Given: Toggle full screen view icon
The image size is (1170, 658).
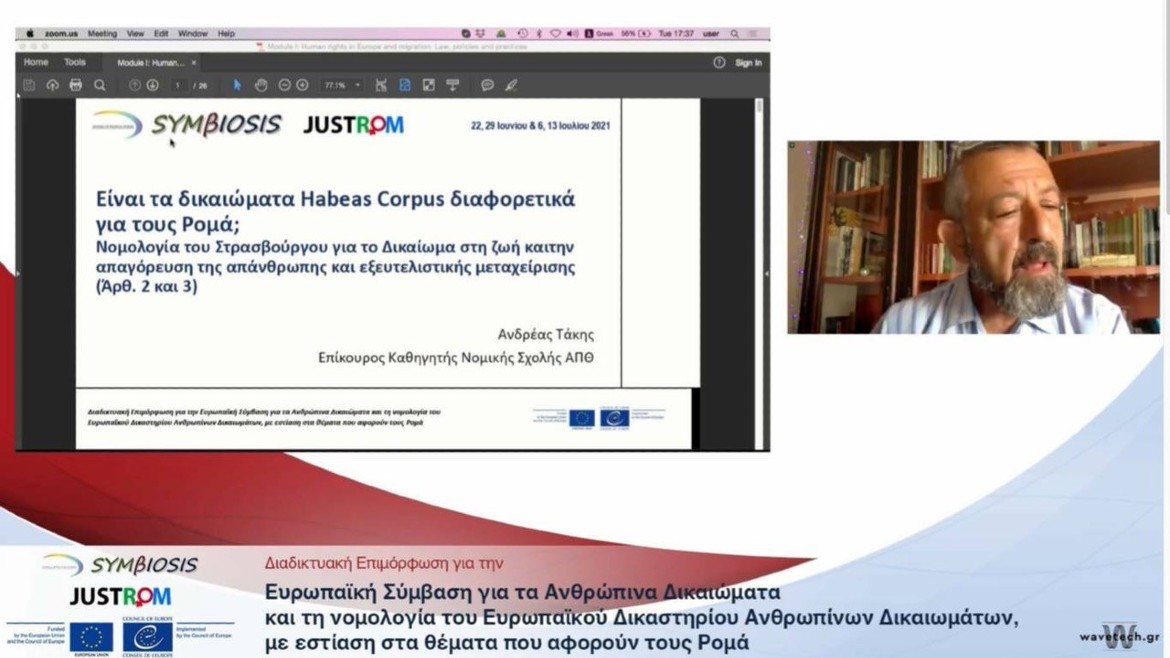Looking at the screenshot, I should click(x=429, y=86).
